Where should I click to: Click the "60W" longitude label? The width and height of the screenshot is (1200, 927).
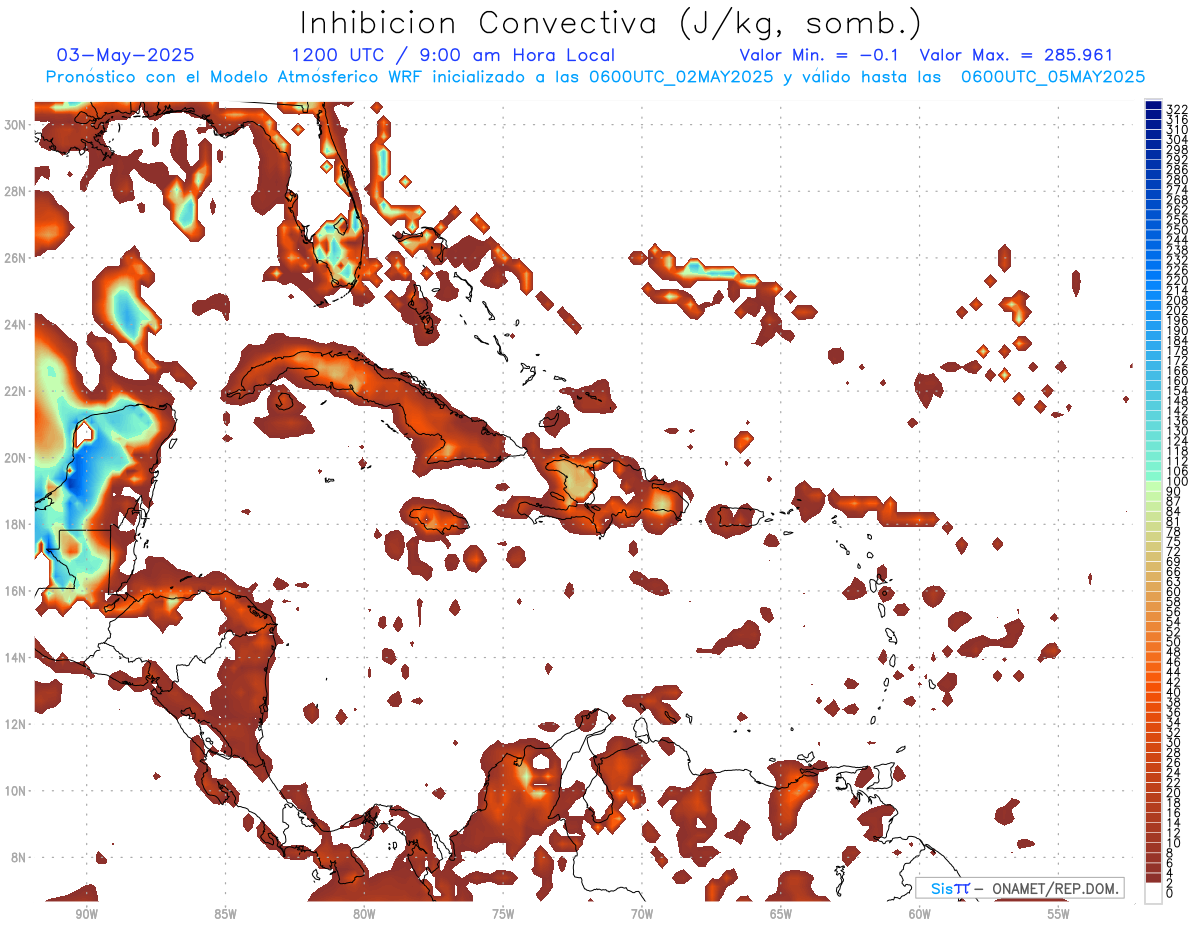920,914
